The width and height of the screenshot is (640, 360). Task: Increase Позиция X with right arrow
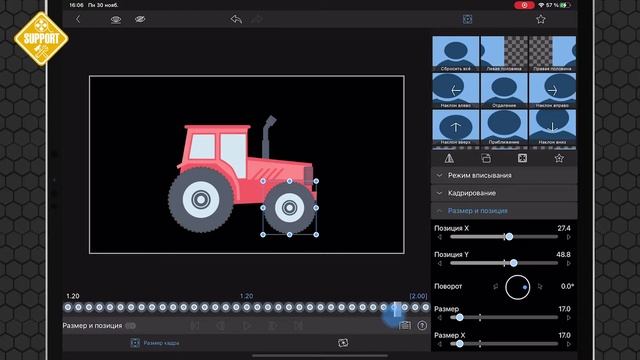tap(569, 237)
